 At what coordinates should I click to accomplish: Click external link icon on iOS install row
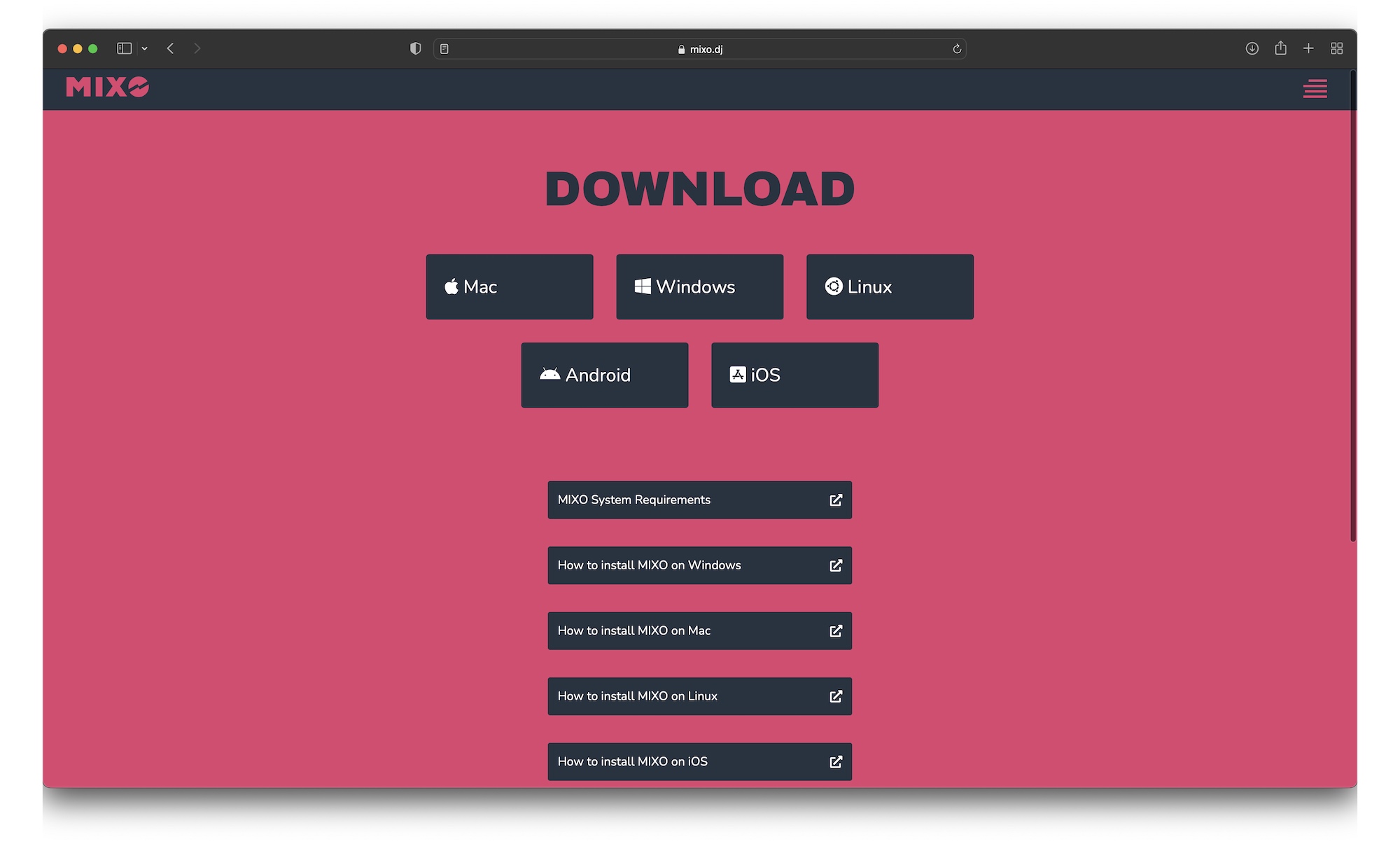[836, 762]
